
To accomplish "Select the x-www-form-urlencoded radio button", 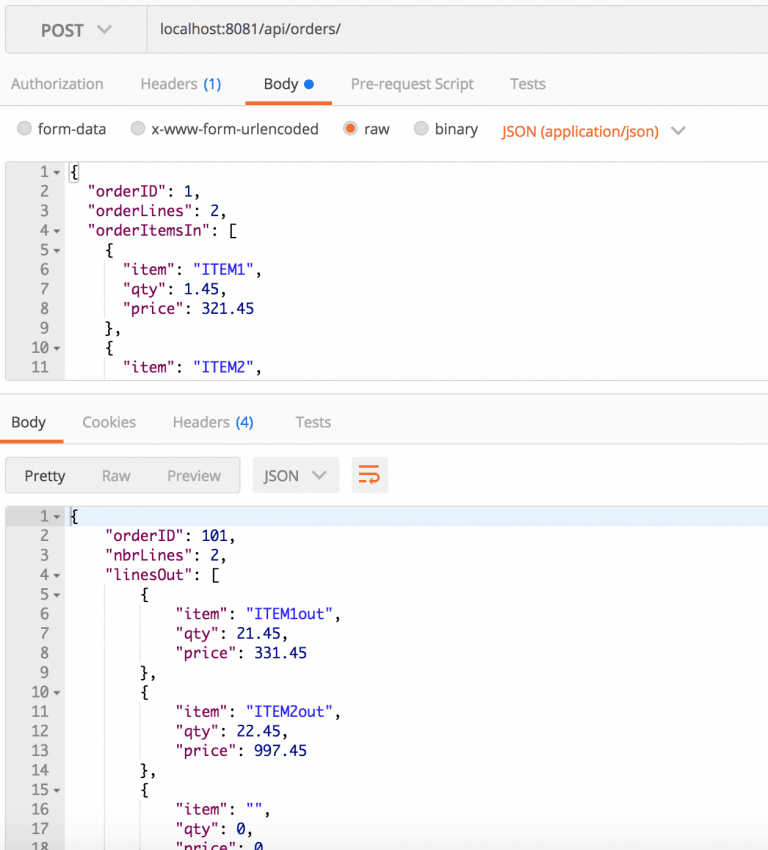I will 137,129.
